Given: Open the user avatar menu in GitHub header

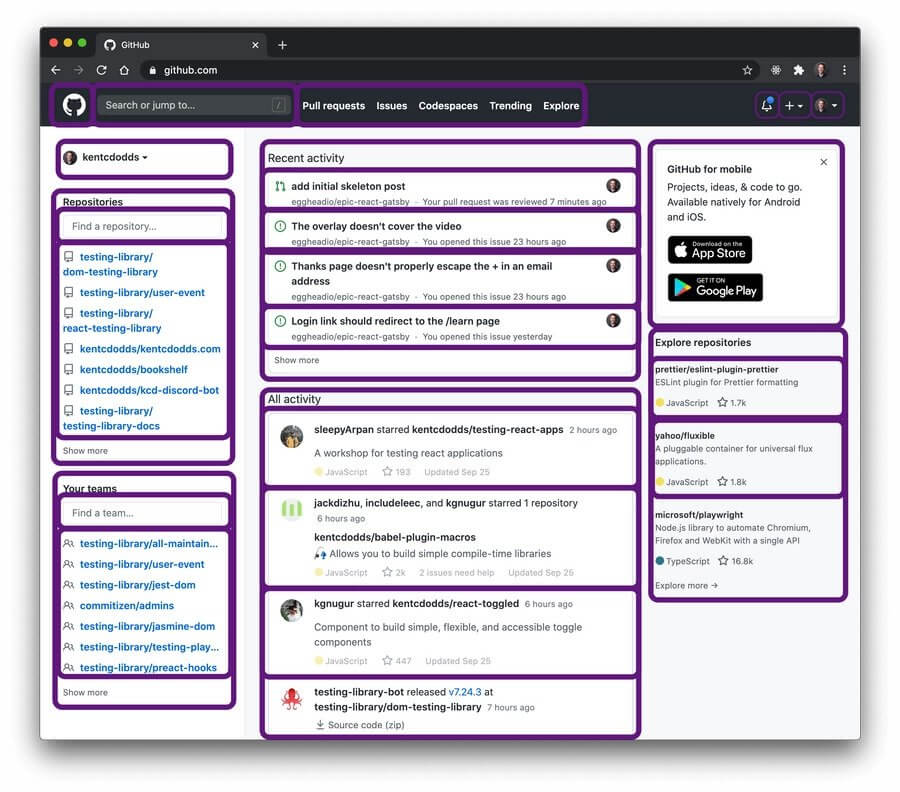Looking at the screenshot, I should click(x=827, y=106).
